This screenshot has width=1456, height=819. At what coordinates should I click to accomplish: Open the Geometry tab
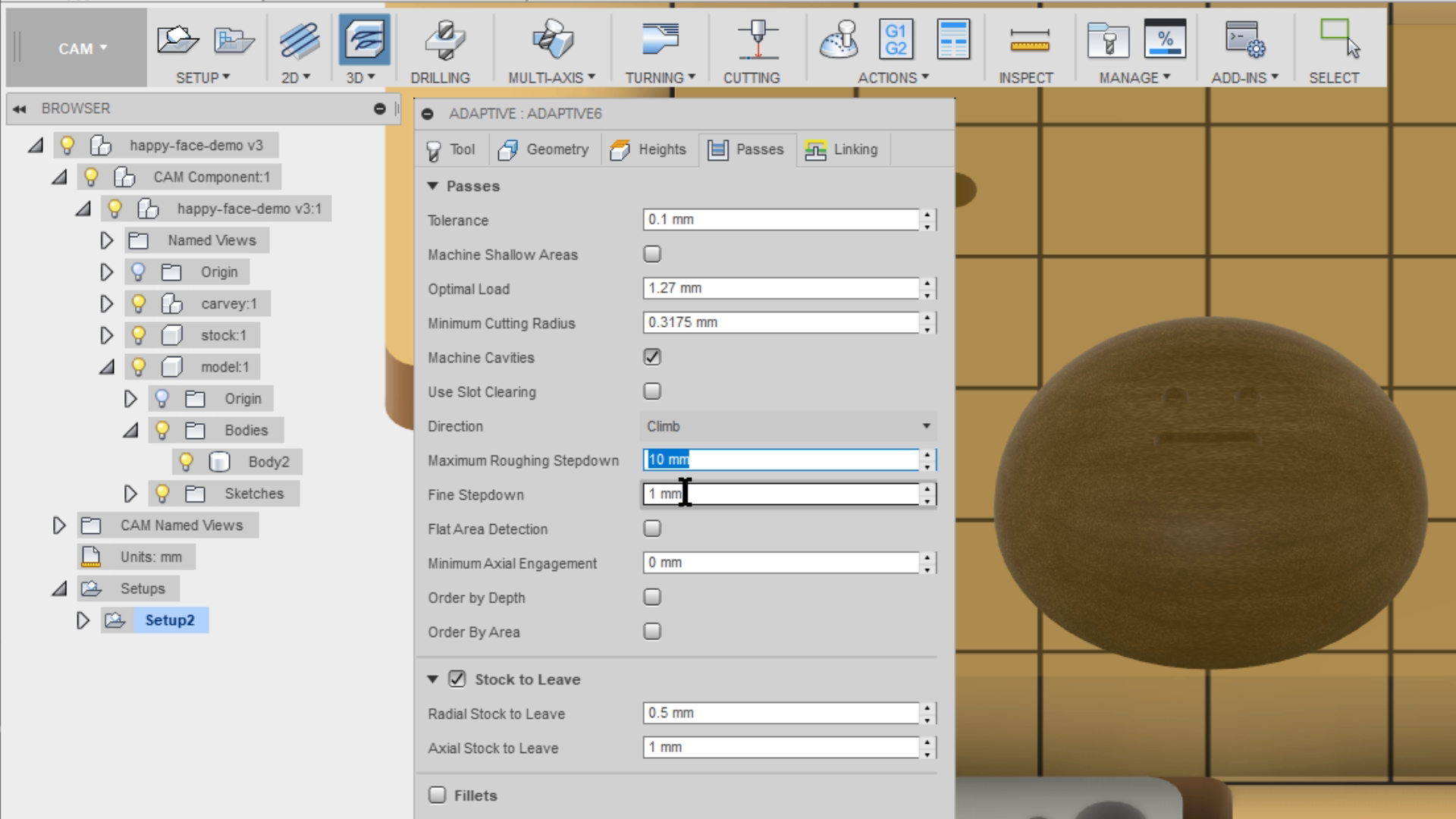tap(544, 149)
